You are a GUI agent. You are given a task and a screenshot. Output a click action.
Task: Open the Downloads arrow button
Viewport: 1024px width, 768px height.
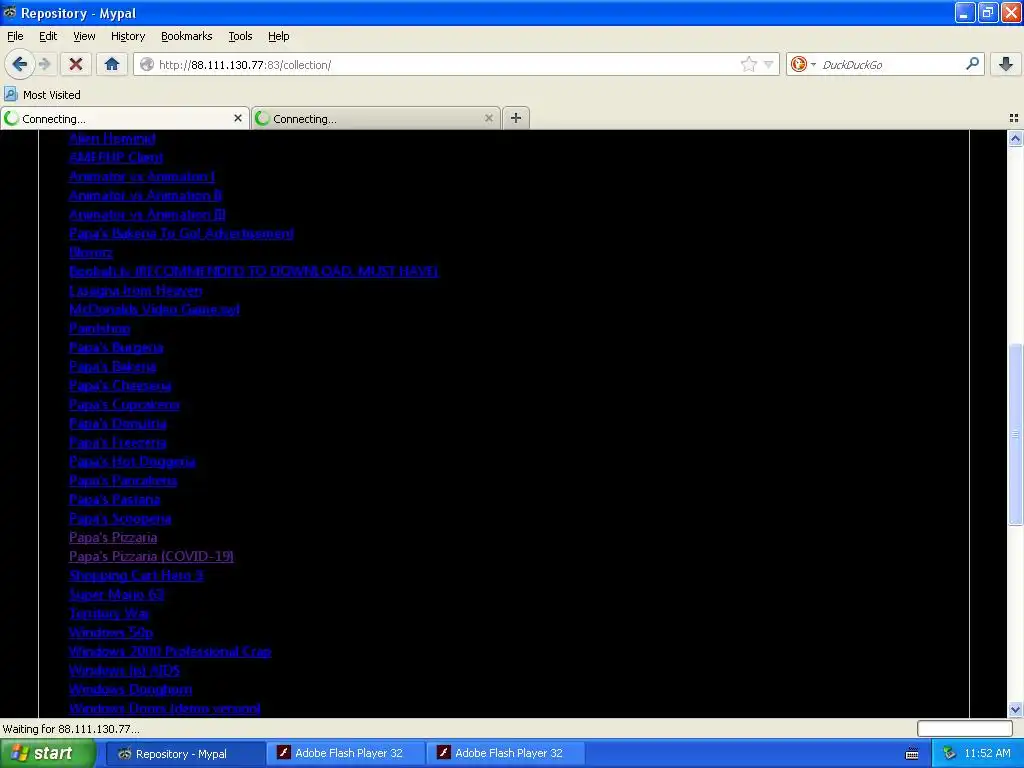click(1006, 64)
